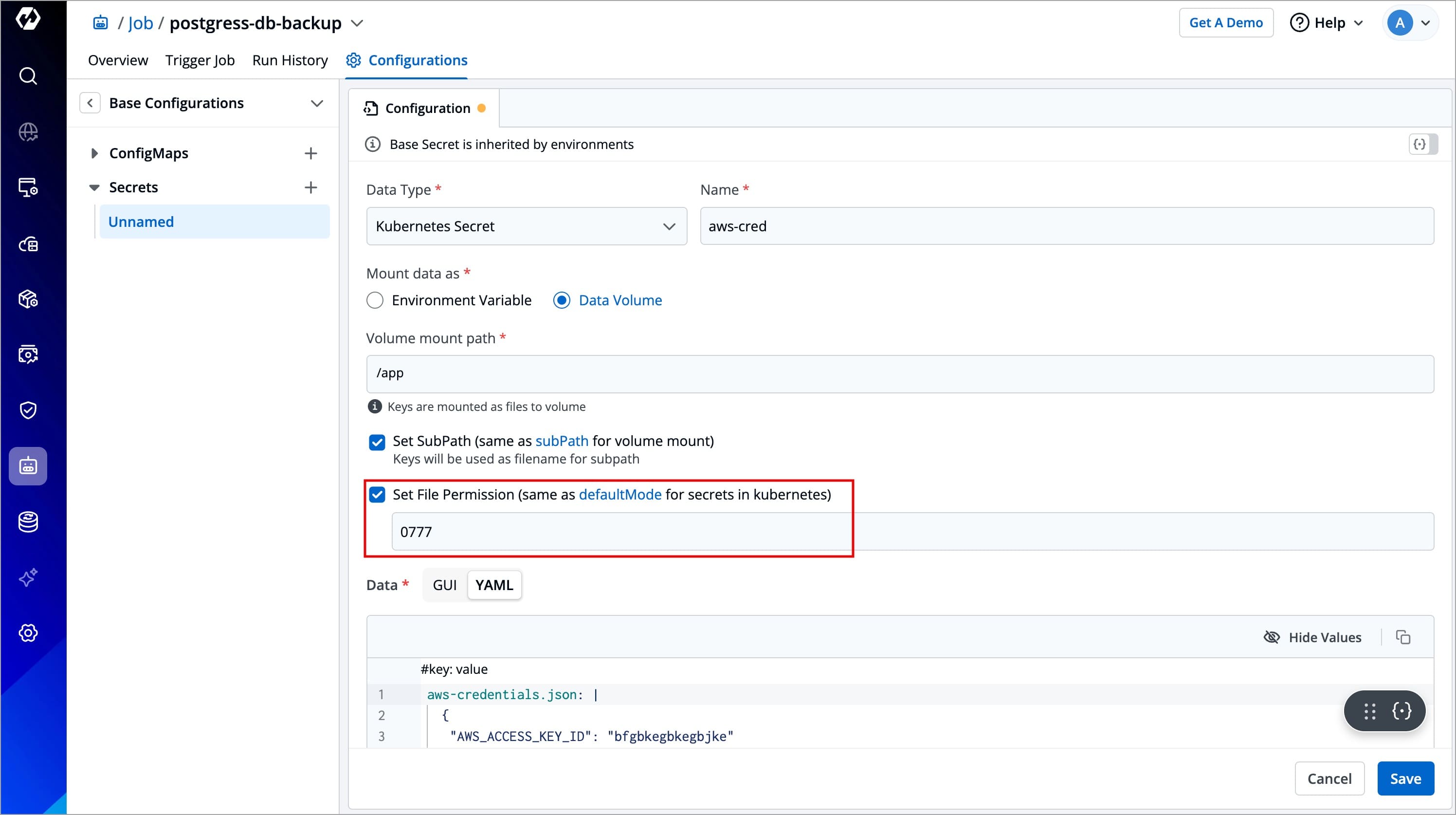Viewport: 1456px width, 815px height.
Task: Add a new ConfigMap with plus icon
Action: tap(310, 153)
